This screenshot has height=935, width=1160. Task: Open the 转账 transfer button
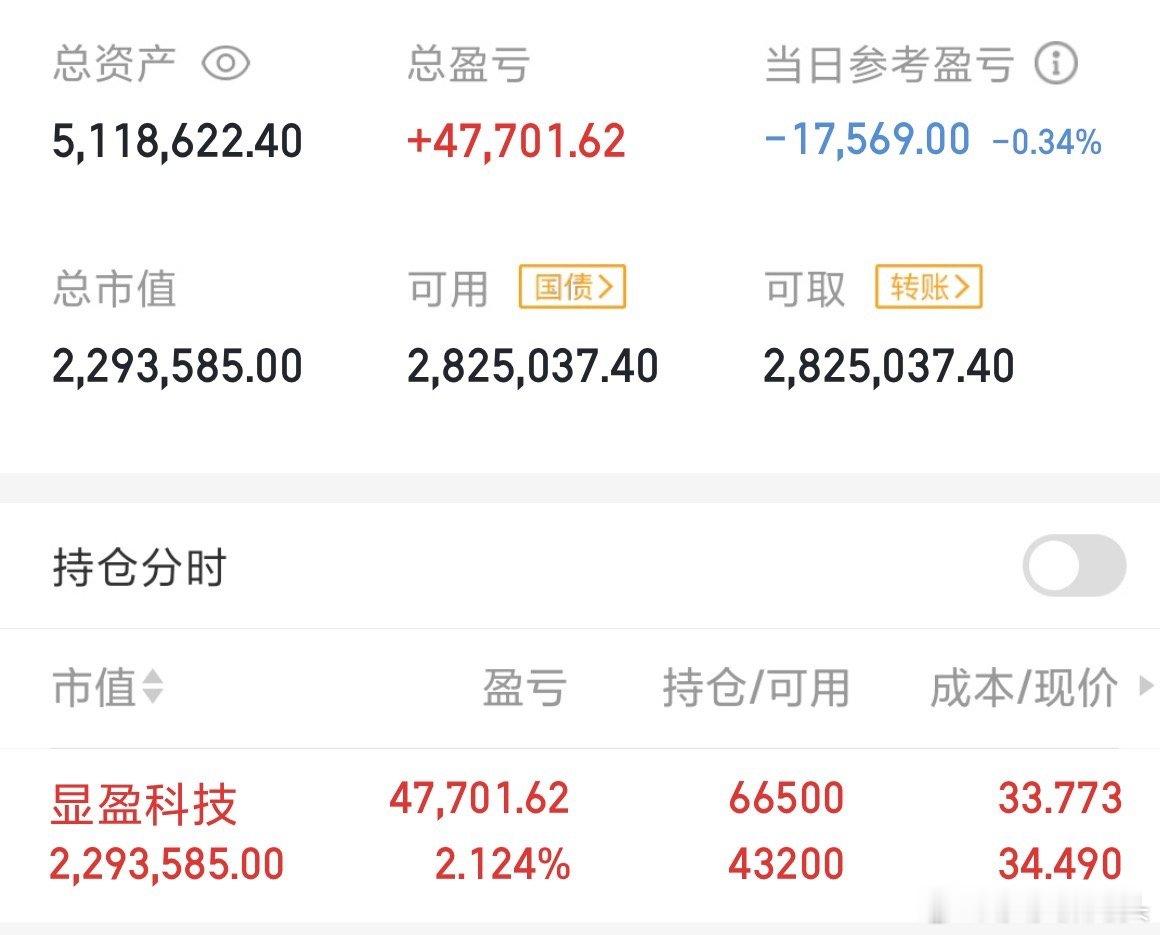coord(929,288)
